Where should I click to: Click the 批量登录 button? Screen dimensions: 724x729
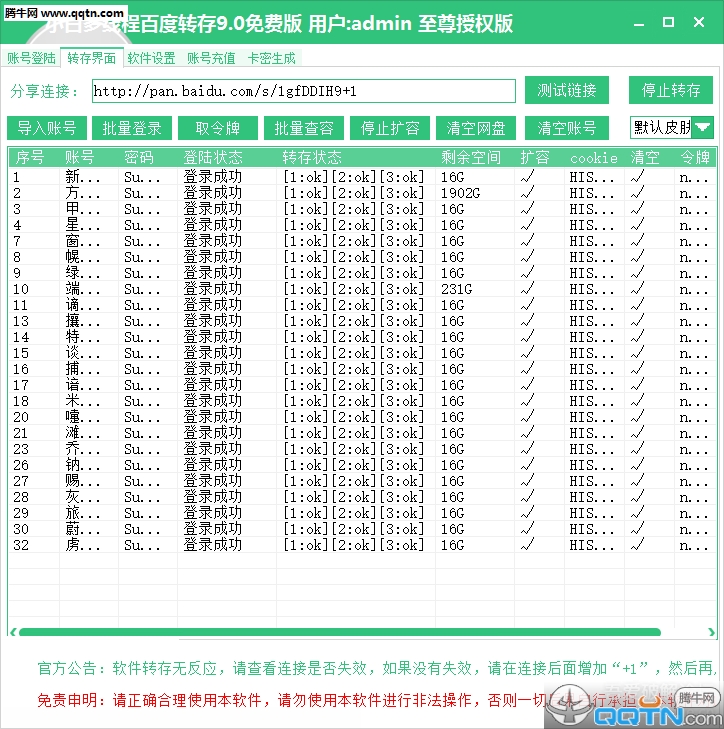pos(132,128)
